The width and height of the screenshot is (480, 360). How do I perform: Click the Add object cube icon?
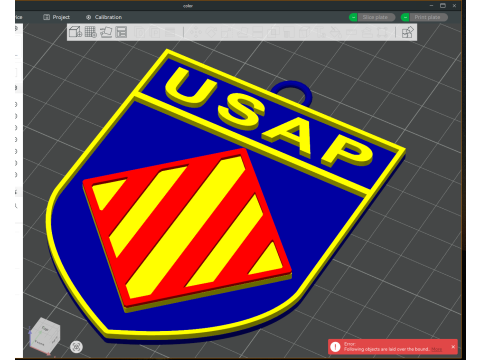(75, 32)
